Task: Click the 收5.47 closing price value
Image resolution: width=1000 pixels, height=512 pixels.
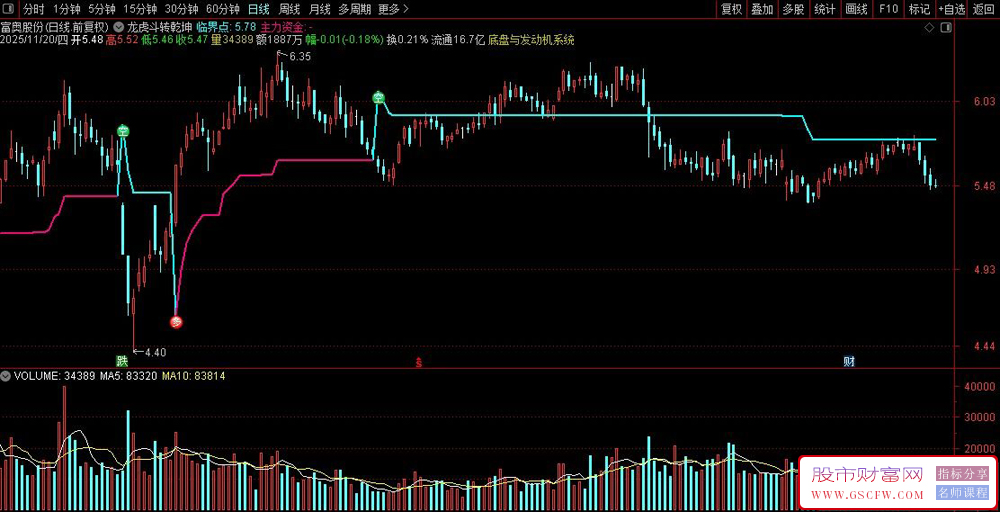Action: click(193, 40)
